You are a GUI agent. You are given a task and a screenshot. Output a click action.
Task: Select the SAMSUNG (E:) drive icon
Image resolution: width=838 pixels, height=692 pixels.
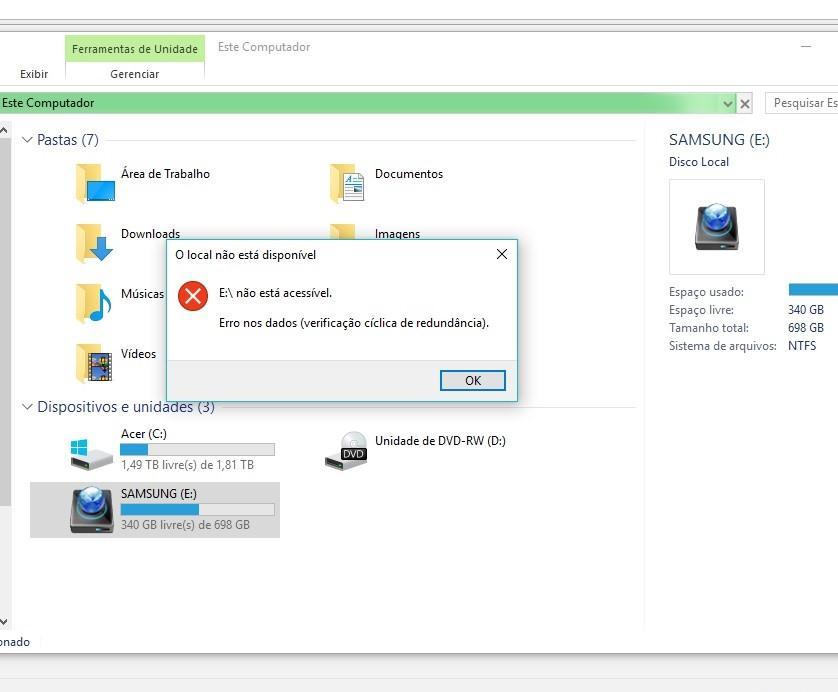tap(91, 510)
